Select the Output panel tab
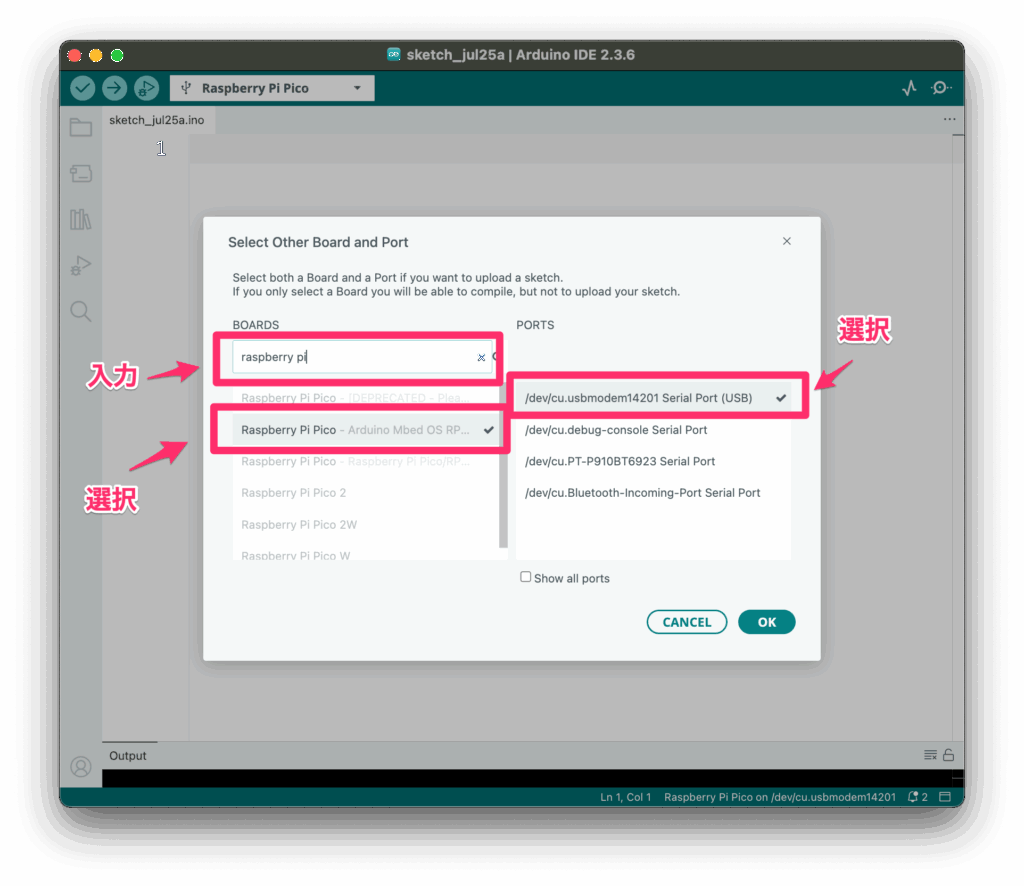 click(x=129, y=756)
